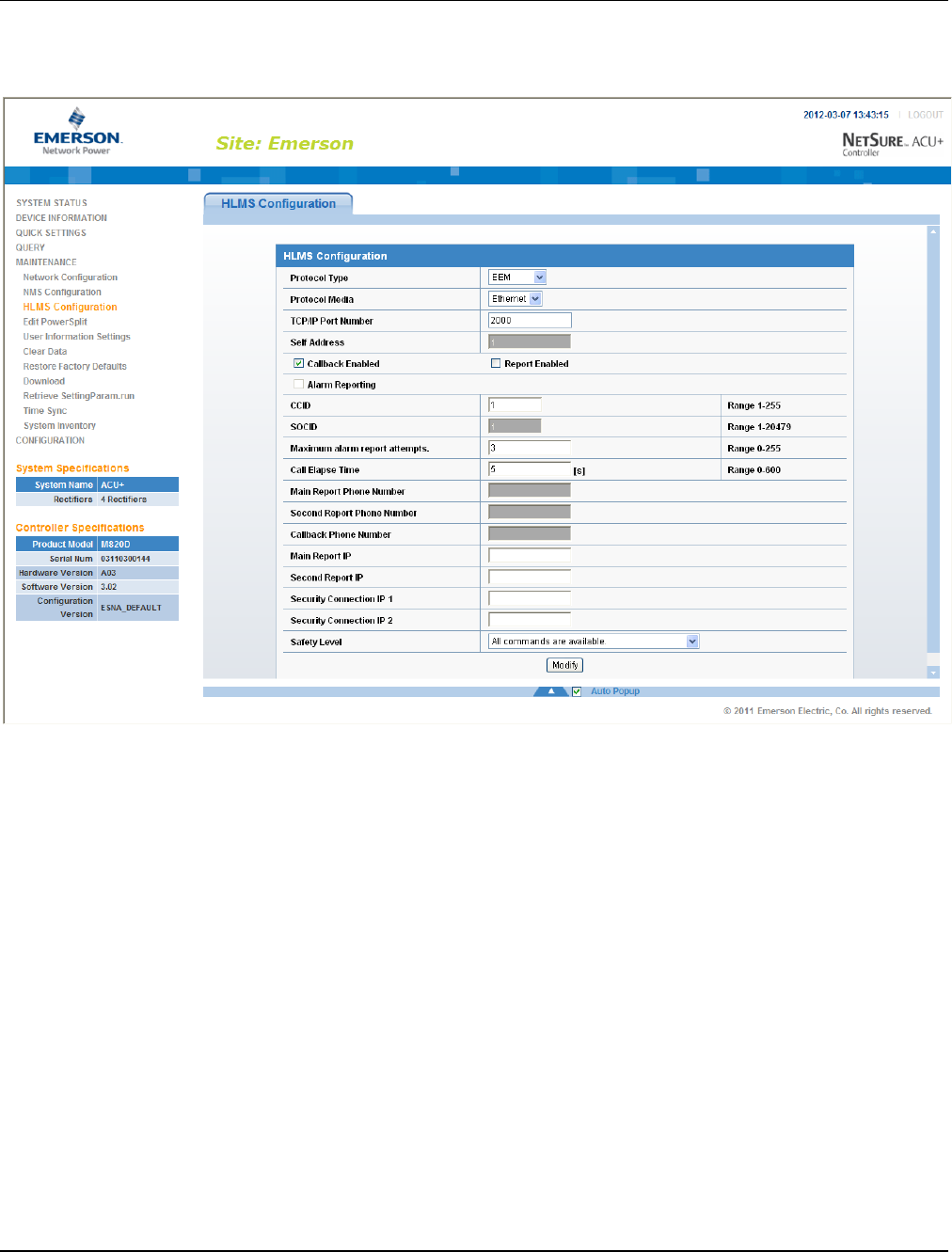Open Clear Data page
952x1252 pixels.
45,352
